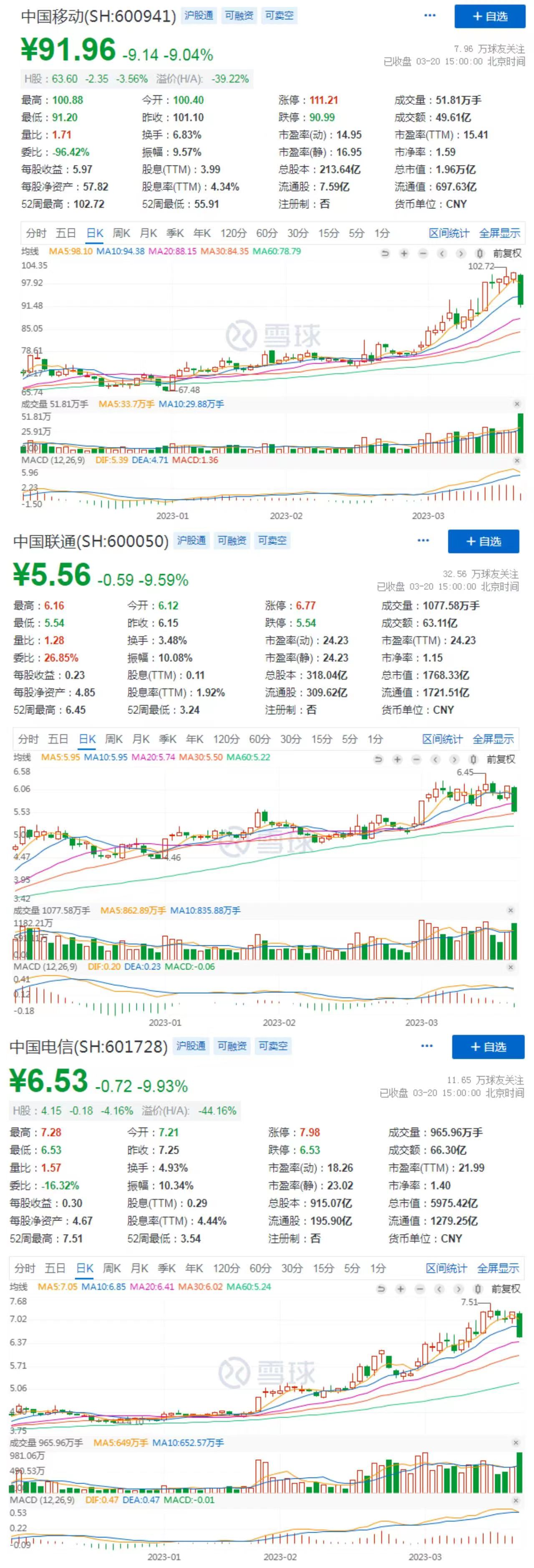Open the three-dot more menu for 中国电信
The height and width of the screenshot is (1568, 534).
[x=427, y=1046]
